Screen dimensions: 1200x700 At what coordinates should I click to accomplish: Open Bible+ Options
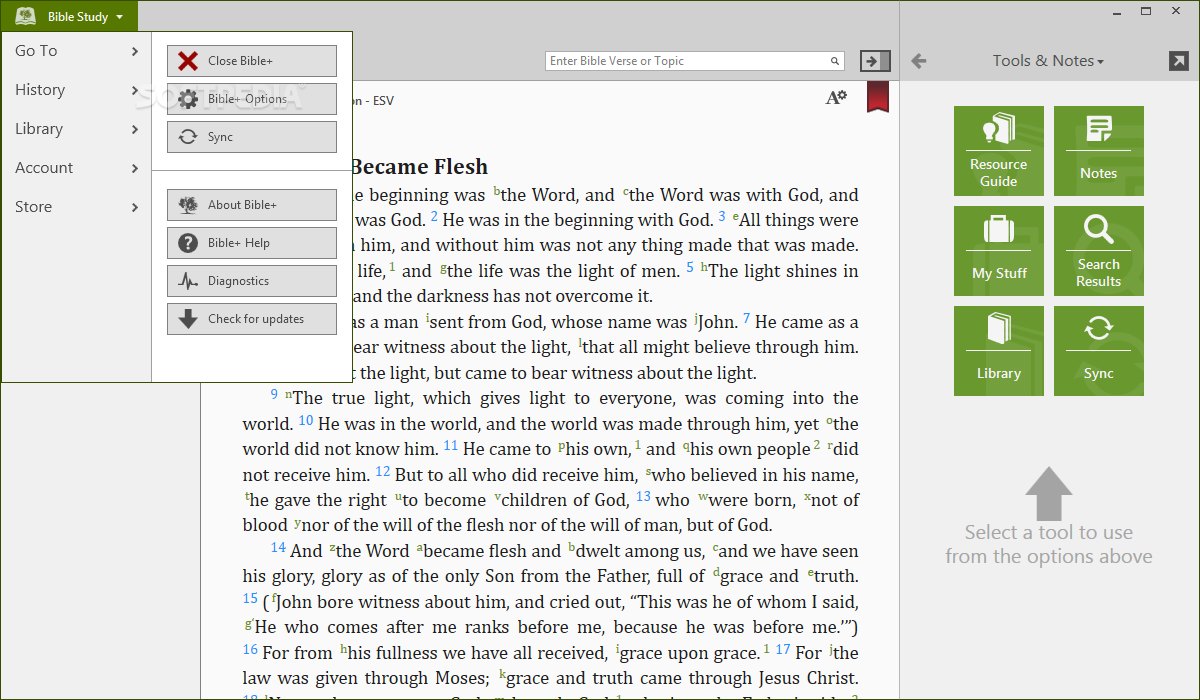coord(252,99)
